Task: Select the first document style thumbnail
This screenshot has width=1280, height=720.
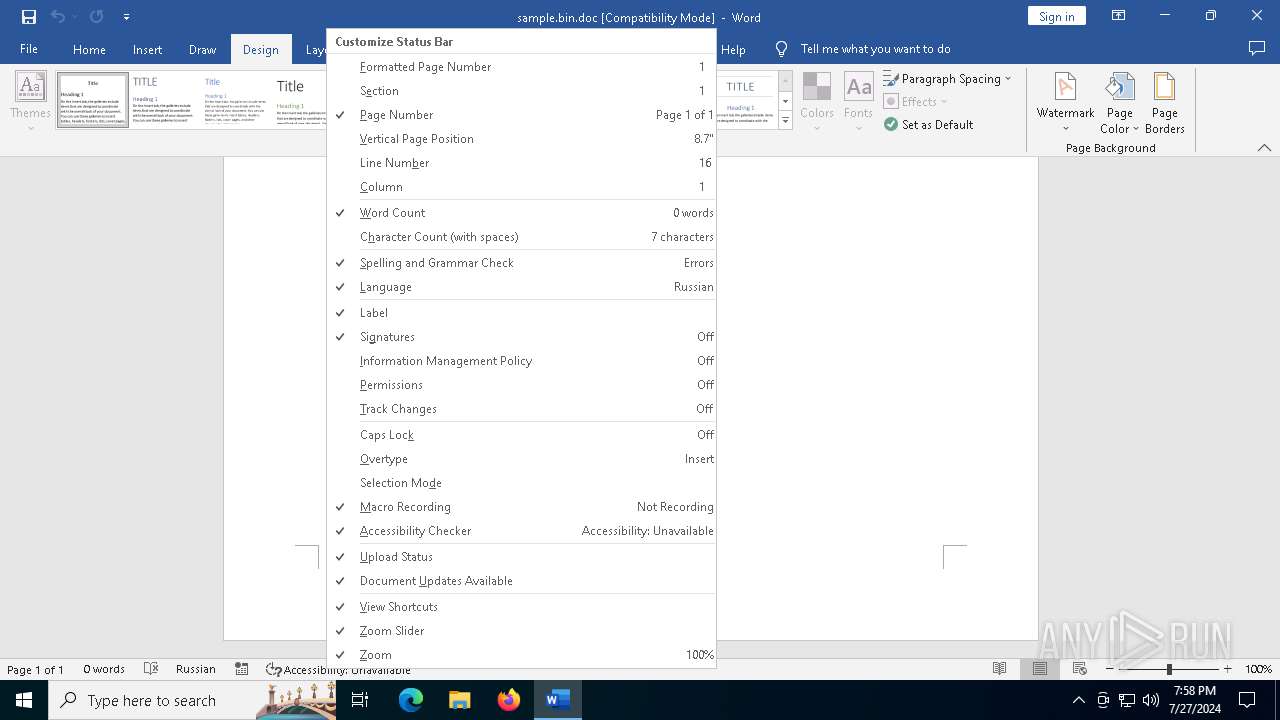Action: [x=93, y=100]
